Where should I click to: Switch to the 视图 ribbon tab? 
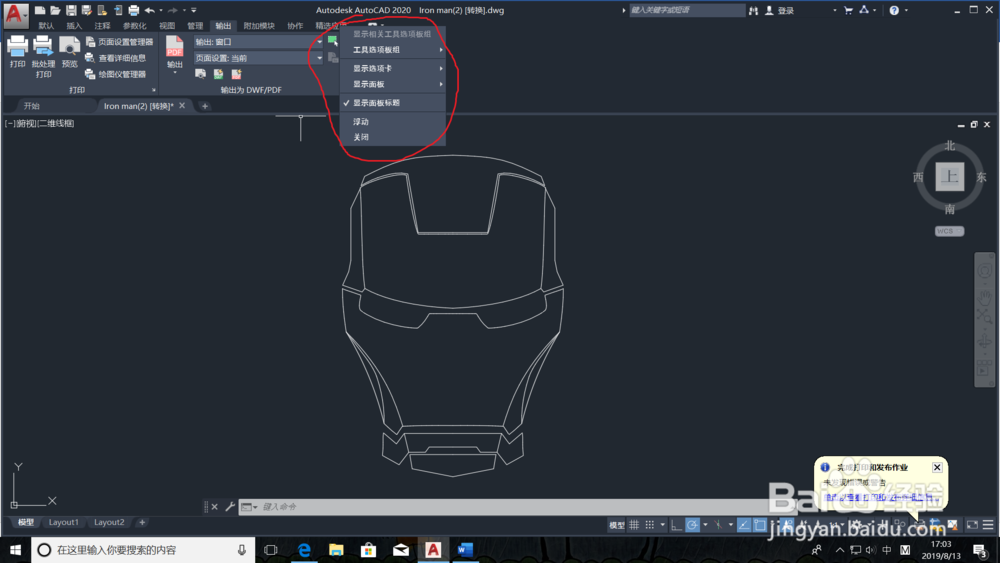click(167, 26)
